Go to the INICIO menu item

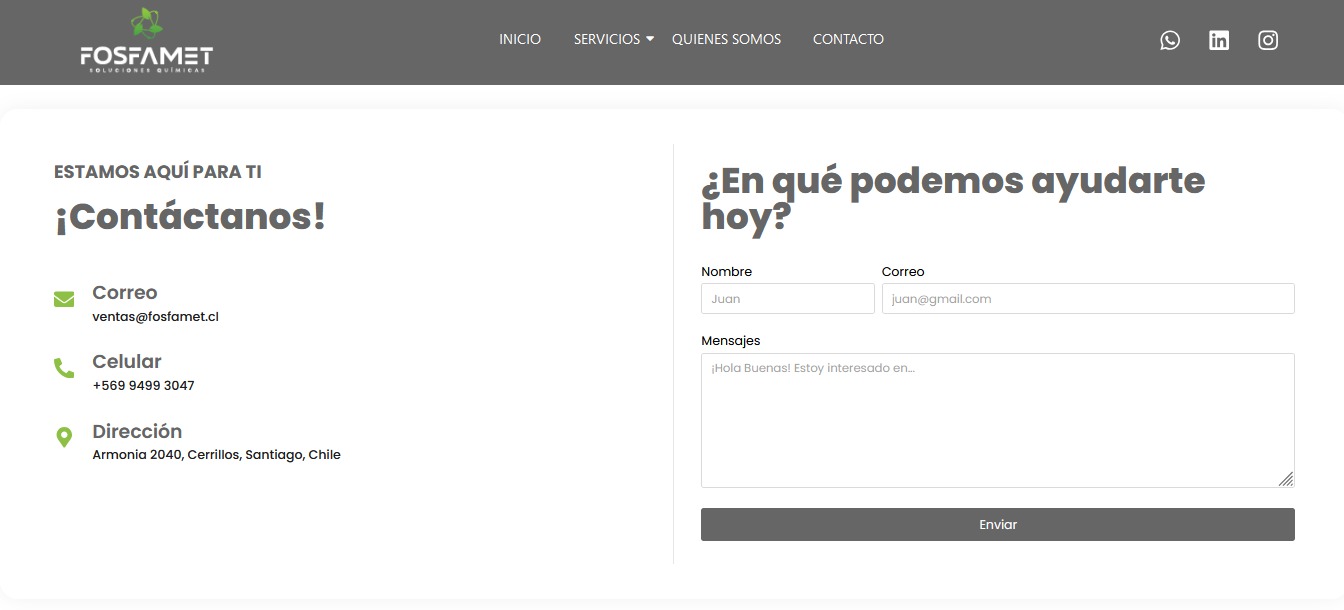tap(520, 39)
